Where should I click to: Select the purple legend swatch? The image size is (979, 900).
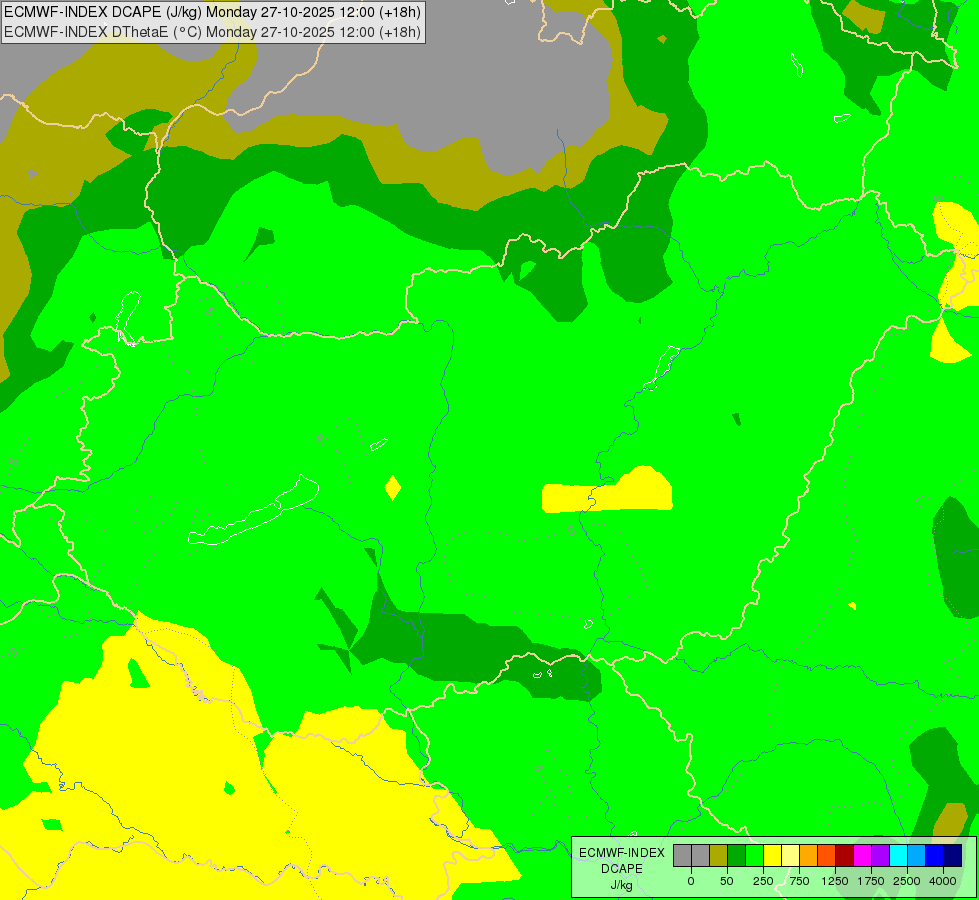(880, 855)
